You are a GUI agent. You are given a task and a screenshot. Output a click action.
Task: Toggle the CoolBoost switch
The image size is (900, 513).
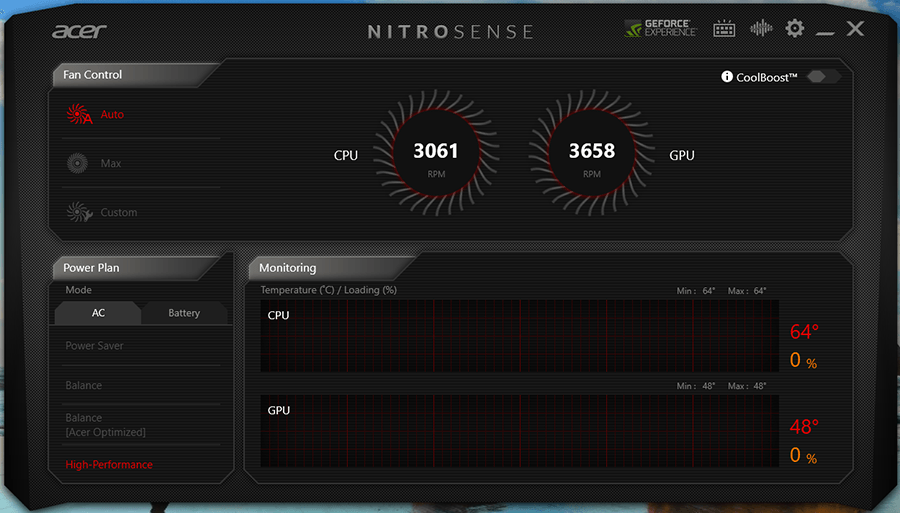[822, 77]
